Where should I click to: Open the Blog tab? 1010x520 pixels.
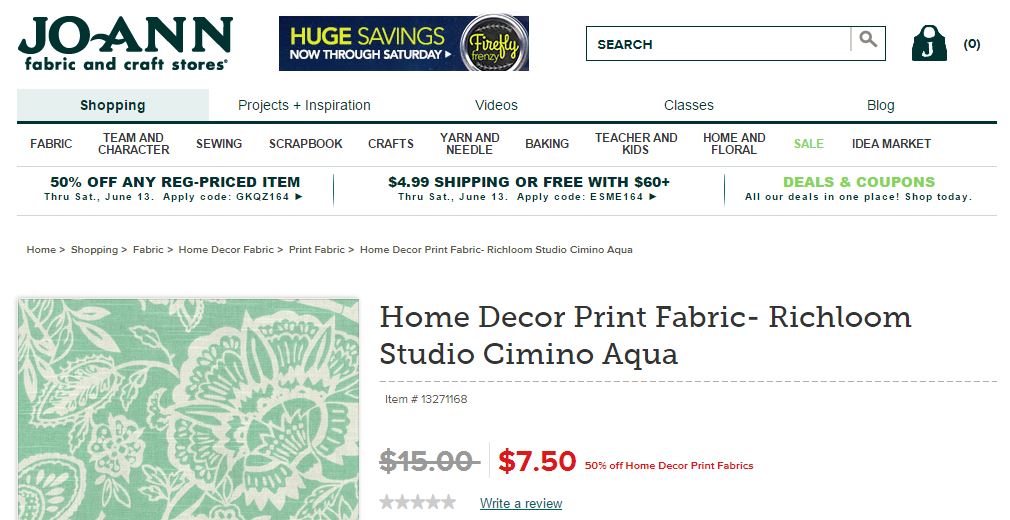881,105
